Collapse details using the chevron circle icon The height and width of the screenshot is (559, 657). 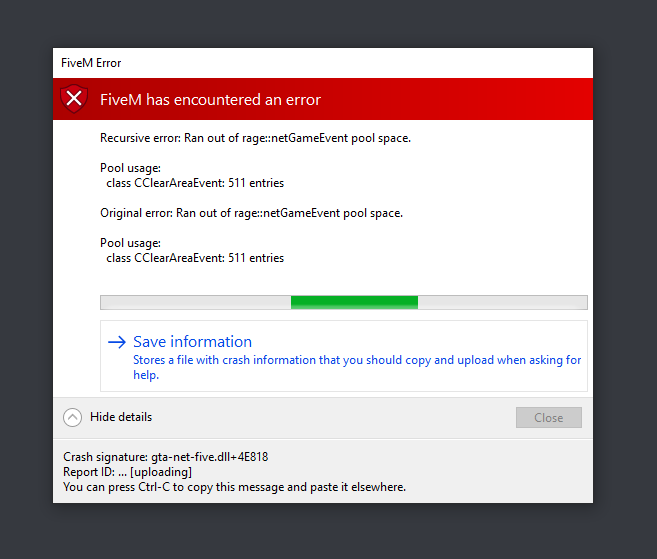click(x=72, y=417)
